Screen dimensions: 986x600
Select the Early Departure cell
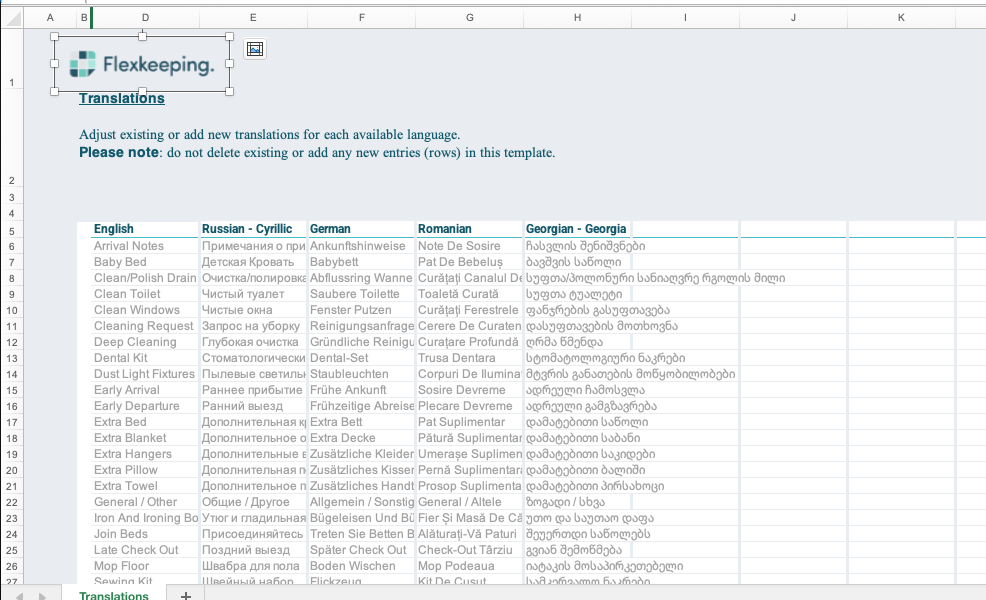click(145, 406)
